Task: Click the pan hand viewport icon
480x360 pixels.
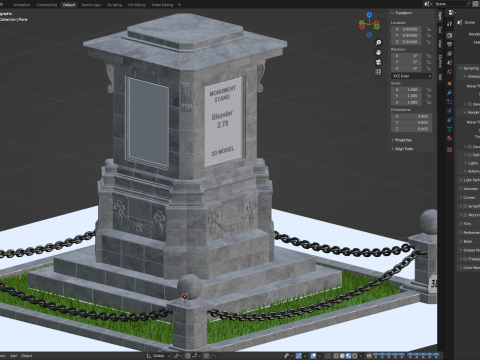Action: (378, 52)
